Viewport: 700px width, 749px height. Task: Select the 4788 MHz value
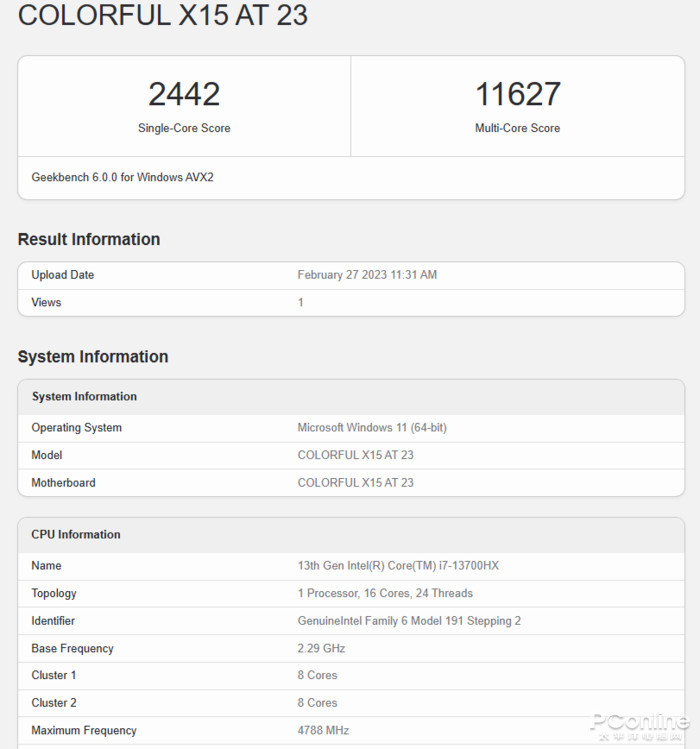coord(323,730)
